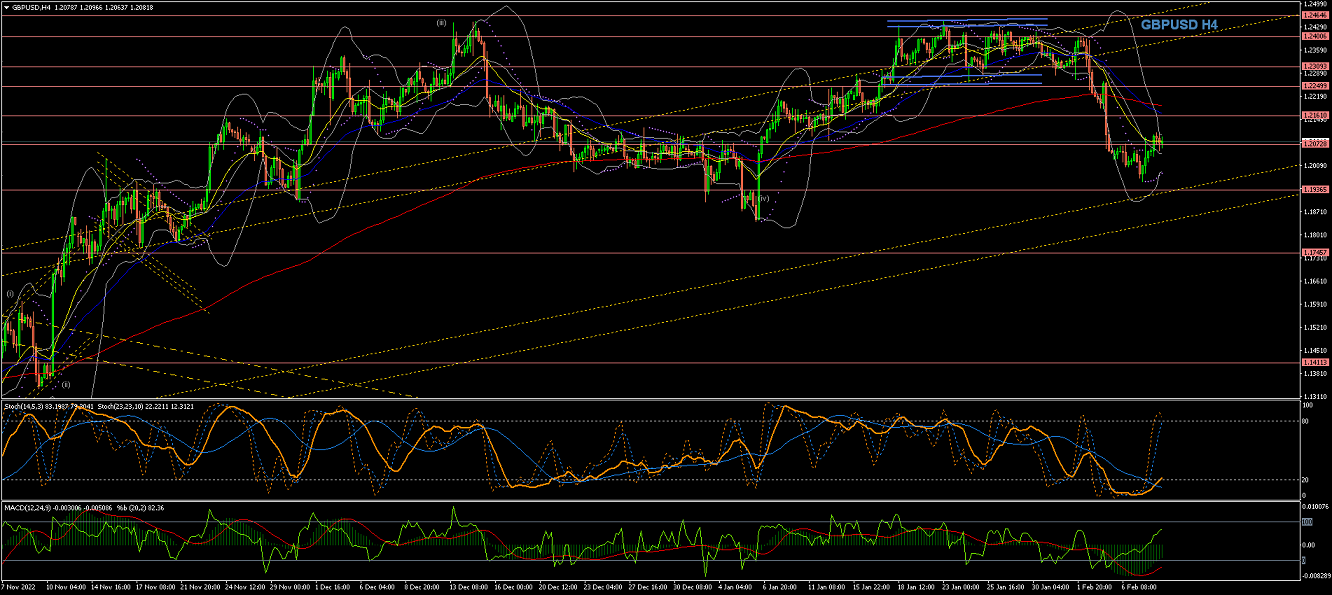The image size is (1332, 595).
Task: Click the 23 Dec 04:00 time label
Action: [x=603, y=589]
